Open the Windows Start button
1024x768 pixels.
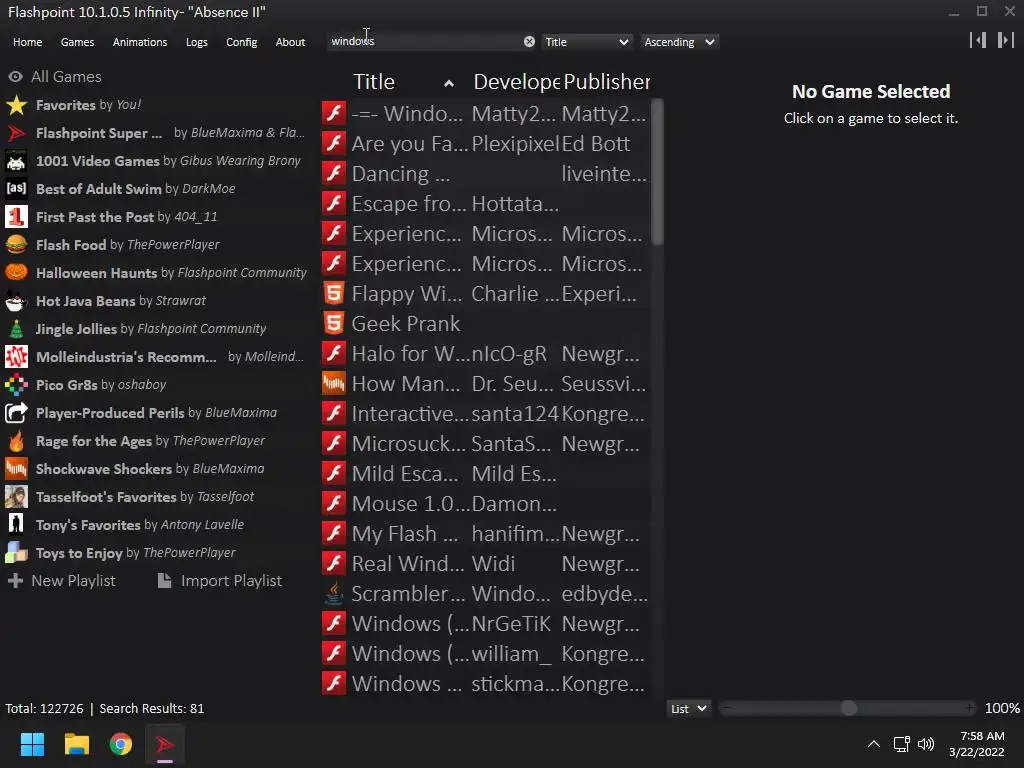coord(32,744)
